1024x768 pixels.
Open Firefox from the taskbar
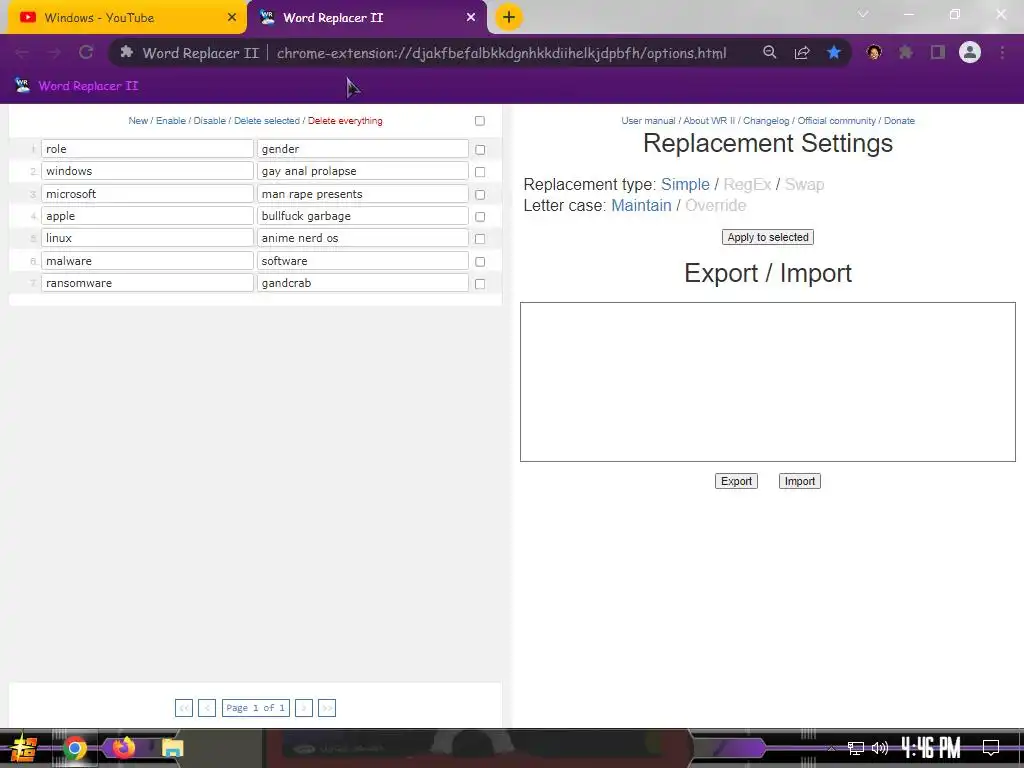tap(123, 747)
